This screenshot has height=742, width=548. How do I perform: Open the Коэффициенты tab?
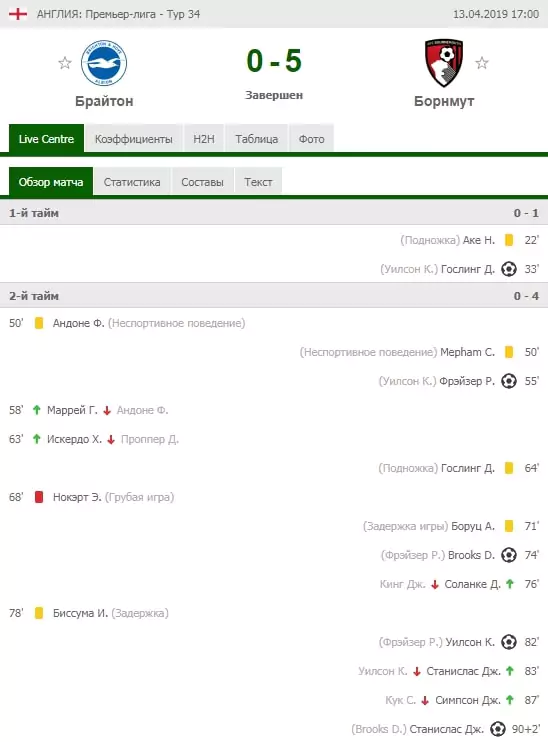(133, 139)
